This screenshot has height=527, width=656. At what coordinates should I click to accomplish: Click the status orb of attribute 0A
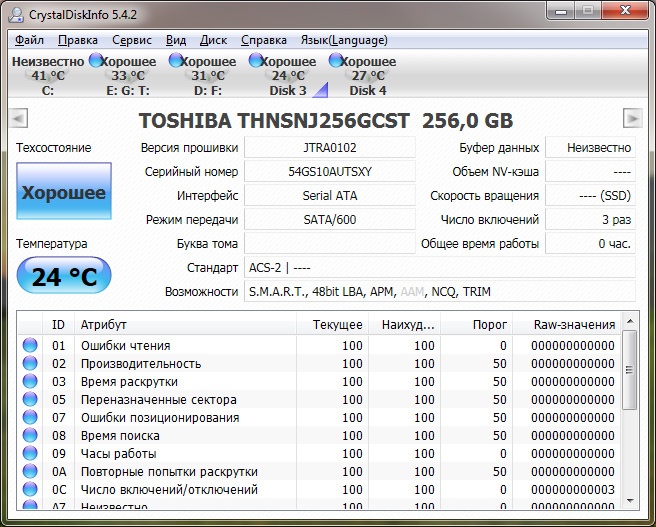(x=30, y=471)
